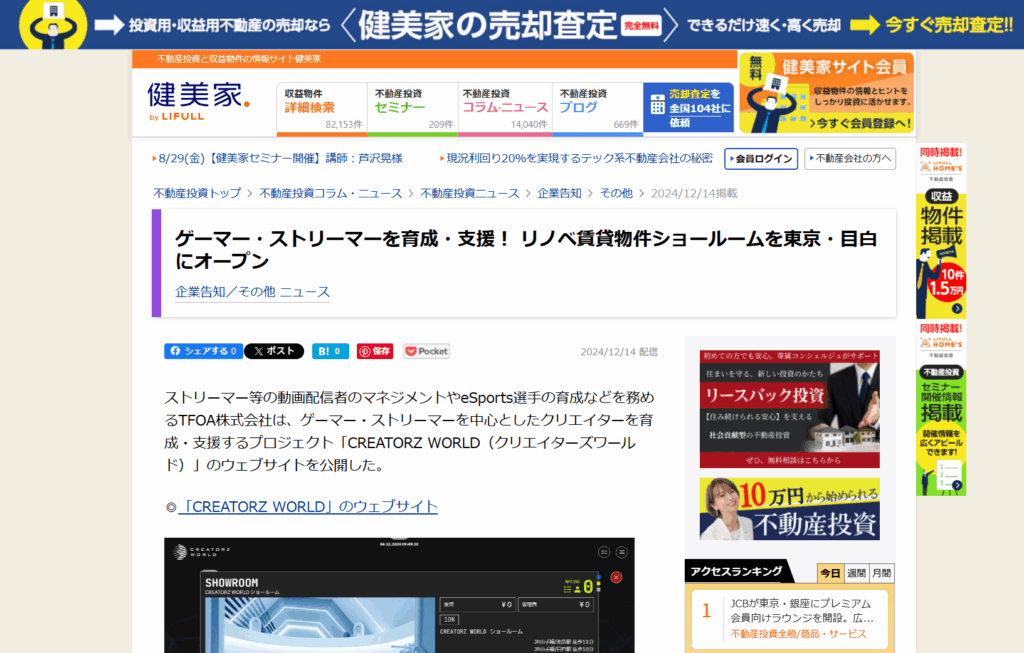
Task: Click the 売却査定を全国104社に依頼 button
Action: coord(688,108)
